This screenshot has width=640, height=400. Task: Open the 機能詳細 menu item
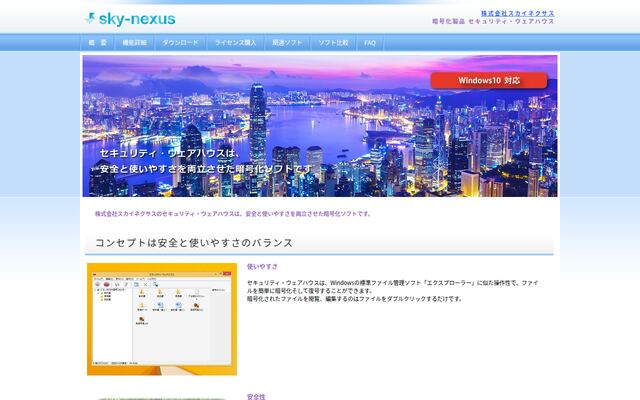tap(135, 42)
